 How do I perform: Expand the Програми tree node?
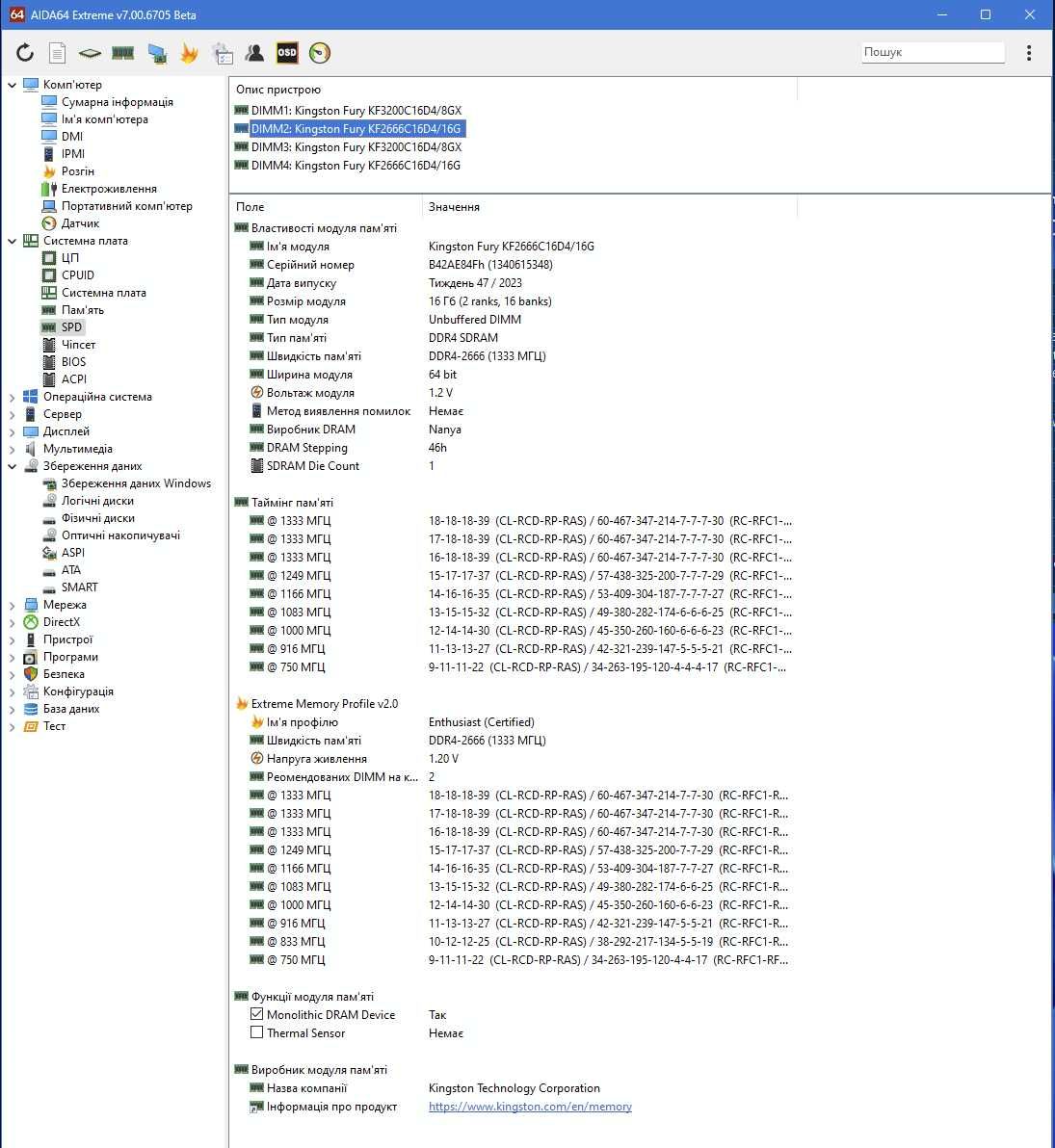click(x=12, y=657)
